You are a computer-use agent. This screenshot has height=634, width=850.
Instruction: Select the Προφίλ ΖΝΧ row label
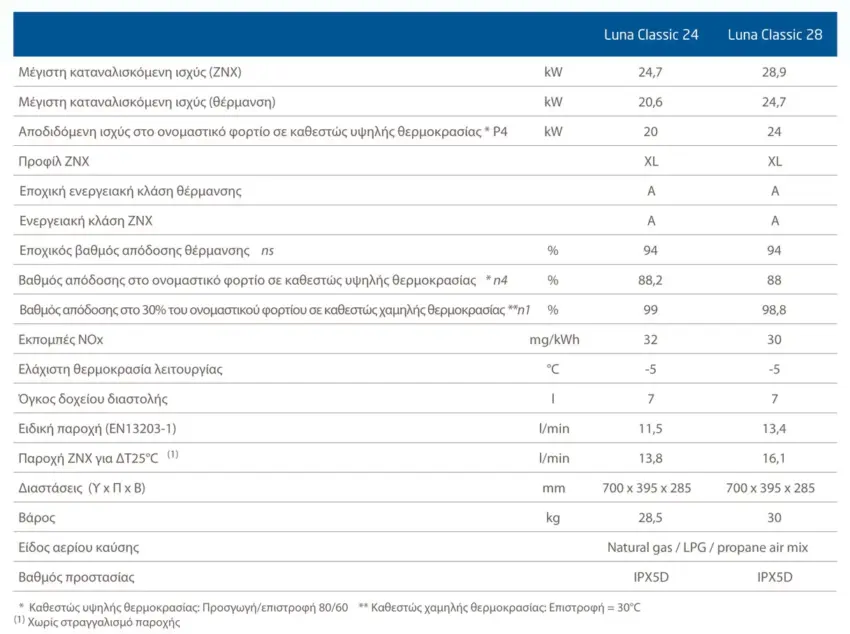tap(54, 161)
